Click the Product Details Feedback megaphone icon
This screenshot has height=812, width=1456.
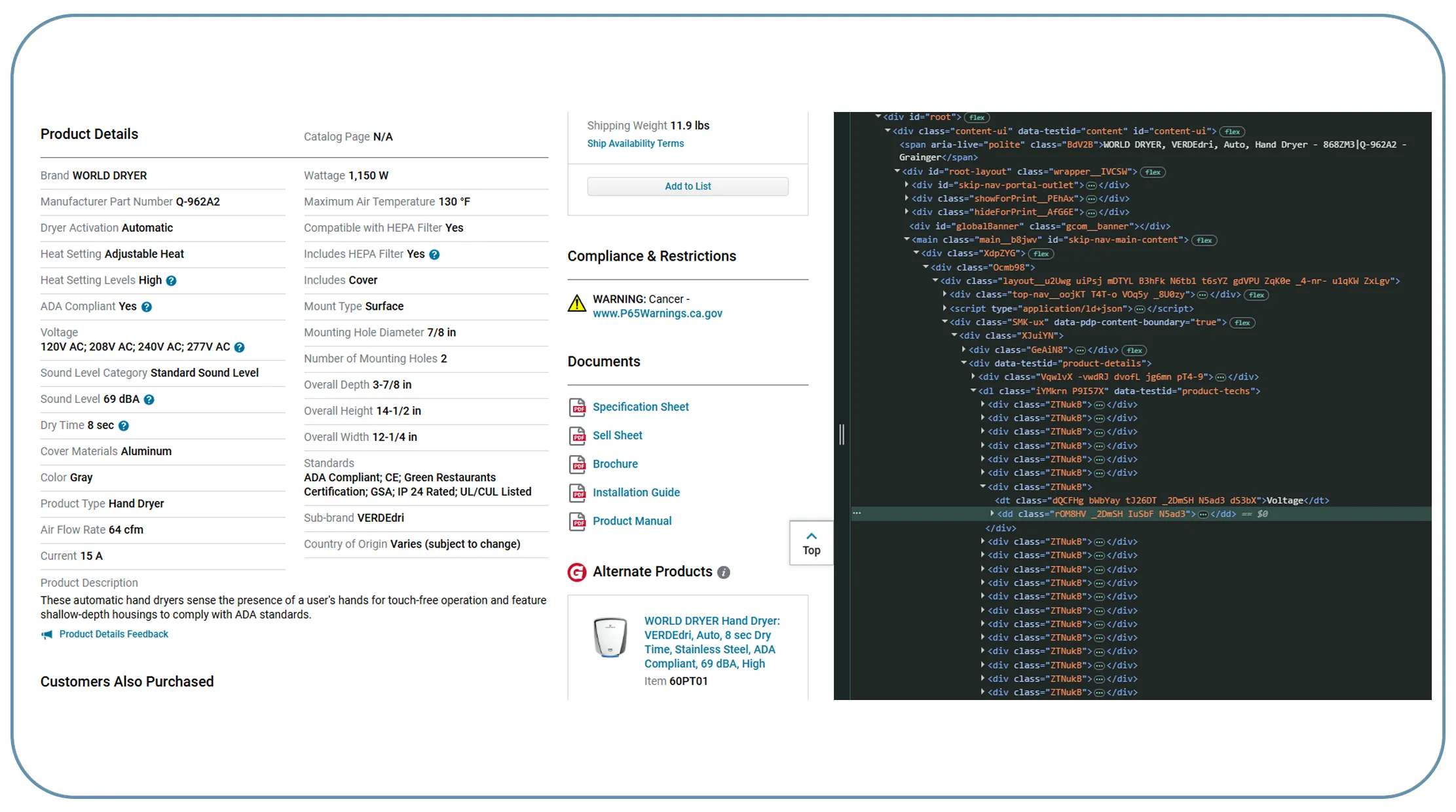(x=47, y=635)
